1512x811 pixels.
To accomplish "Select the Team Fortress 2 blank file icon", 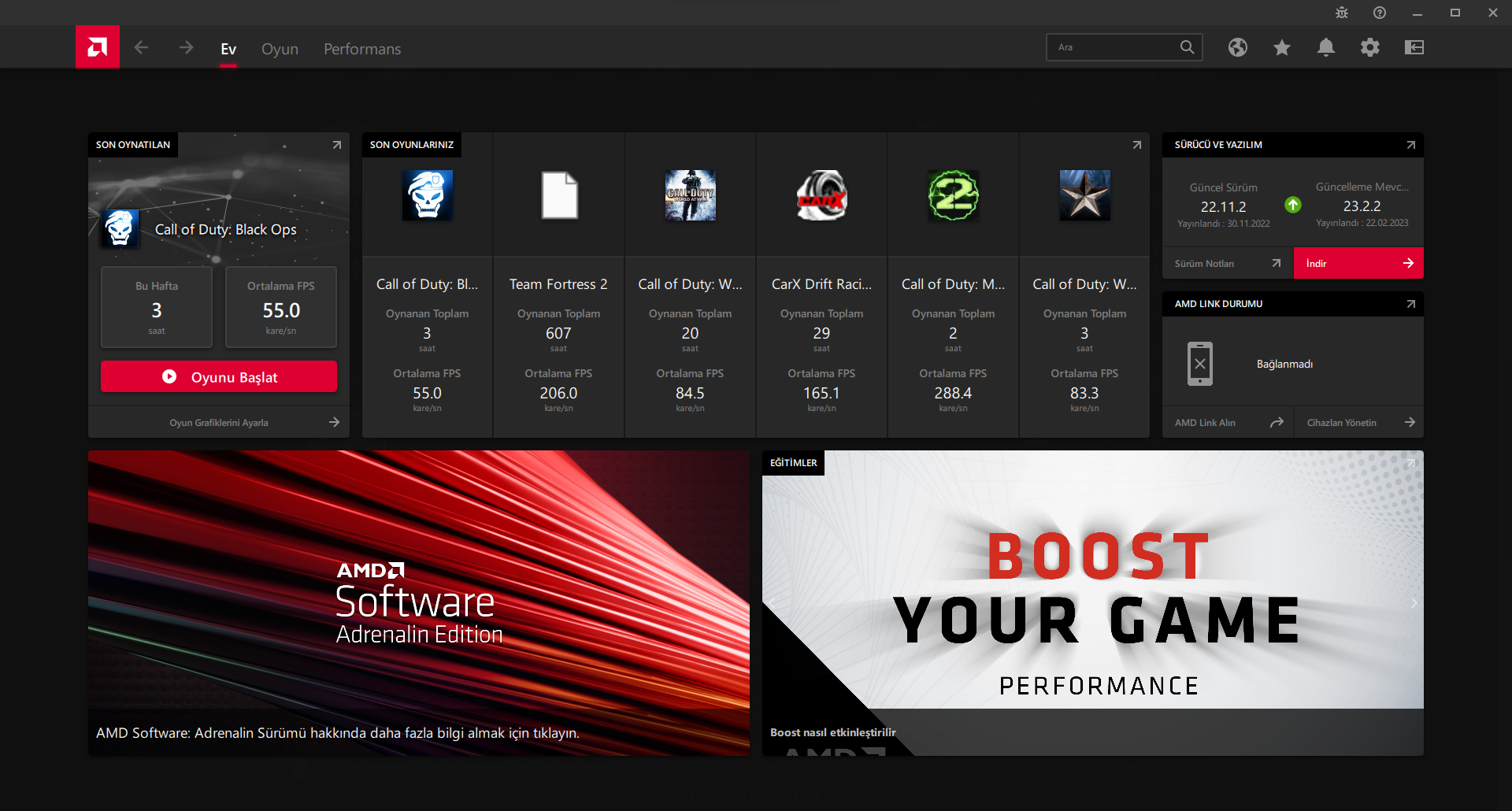I will pyautogui.click(x=559, y=195).
